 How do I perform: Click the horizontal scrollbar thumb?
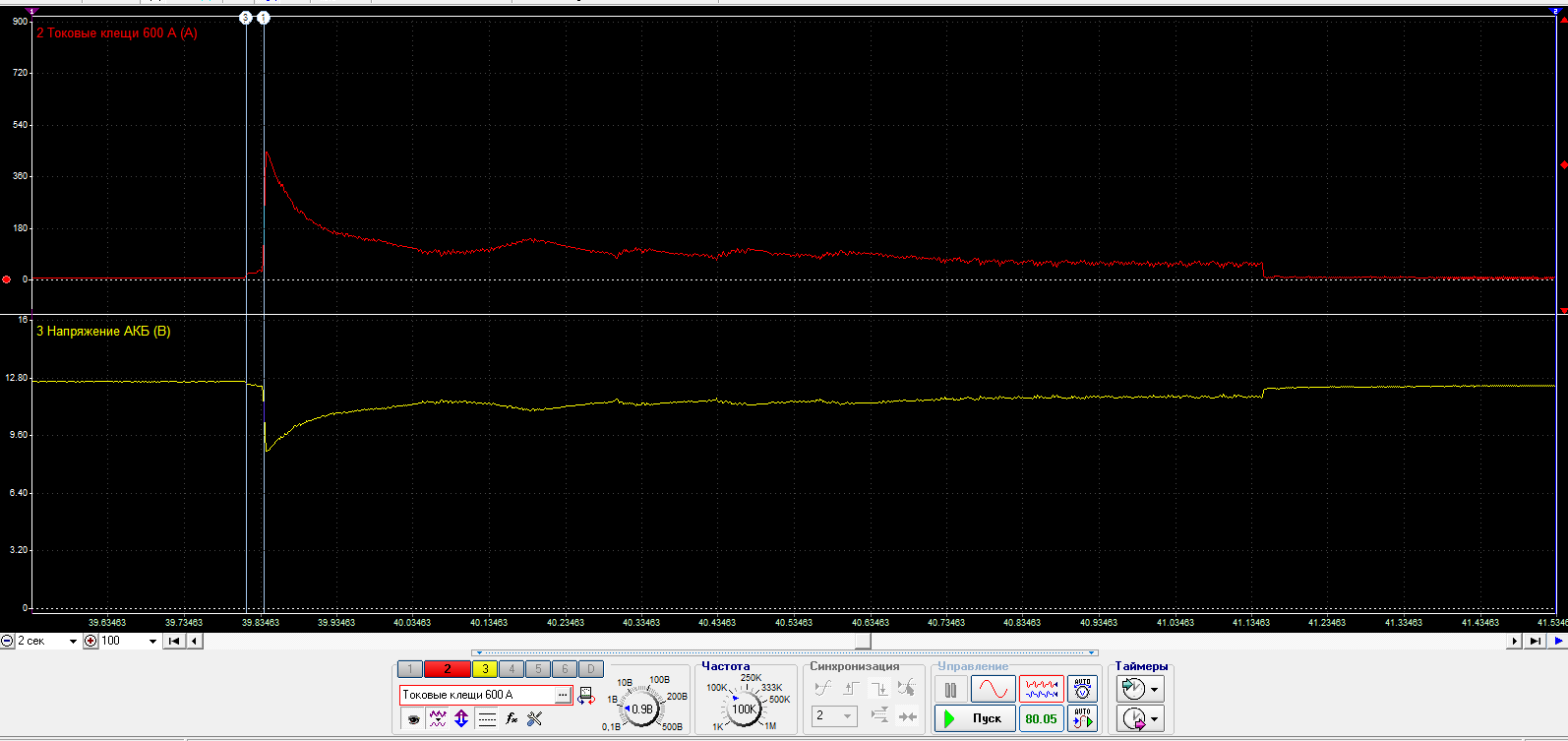point(863,641)
